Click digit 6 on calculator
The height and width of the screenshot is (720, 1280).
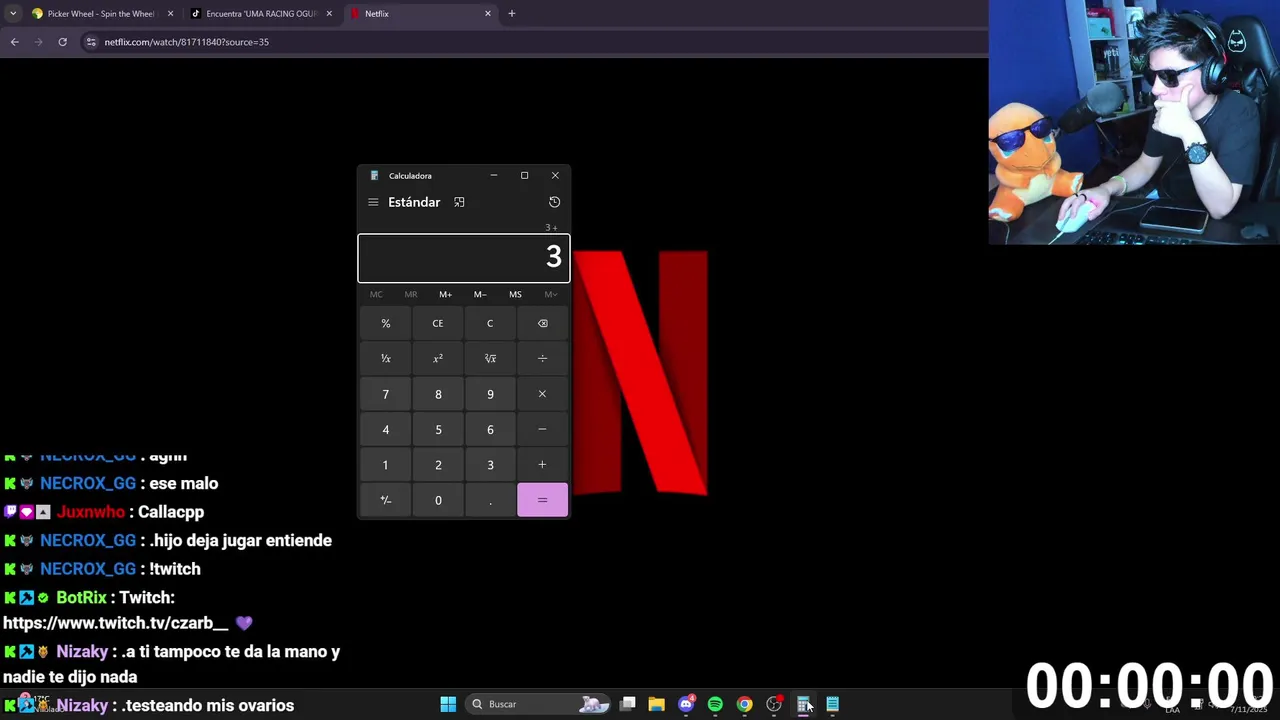click(x=490, y=429)
